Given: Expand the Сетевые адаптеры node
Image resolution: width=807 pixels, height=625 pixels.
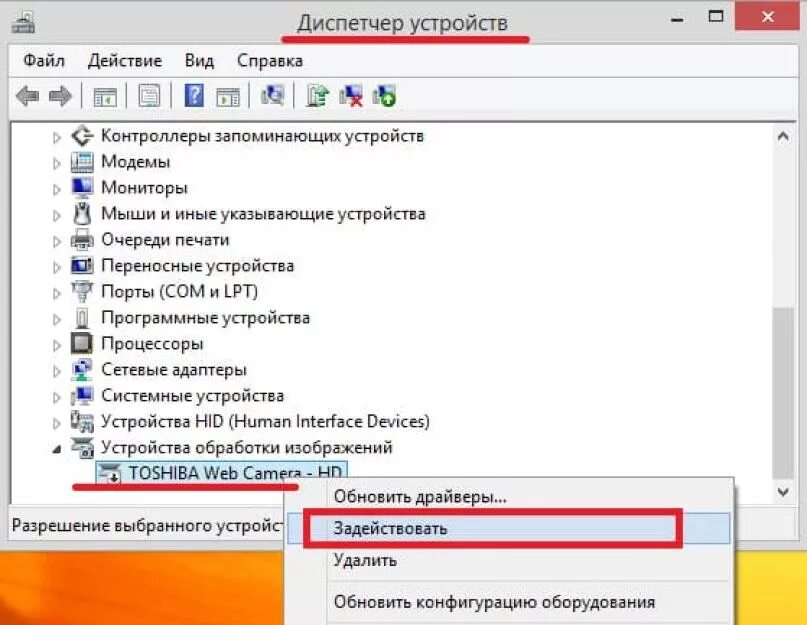Looking at the screenshot, I should (57, 371).
